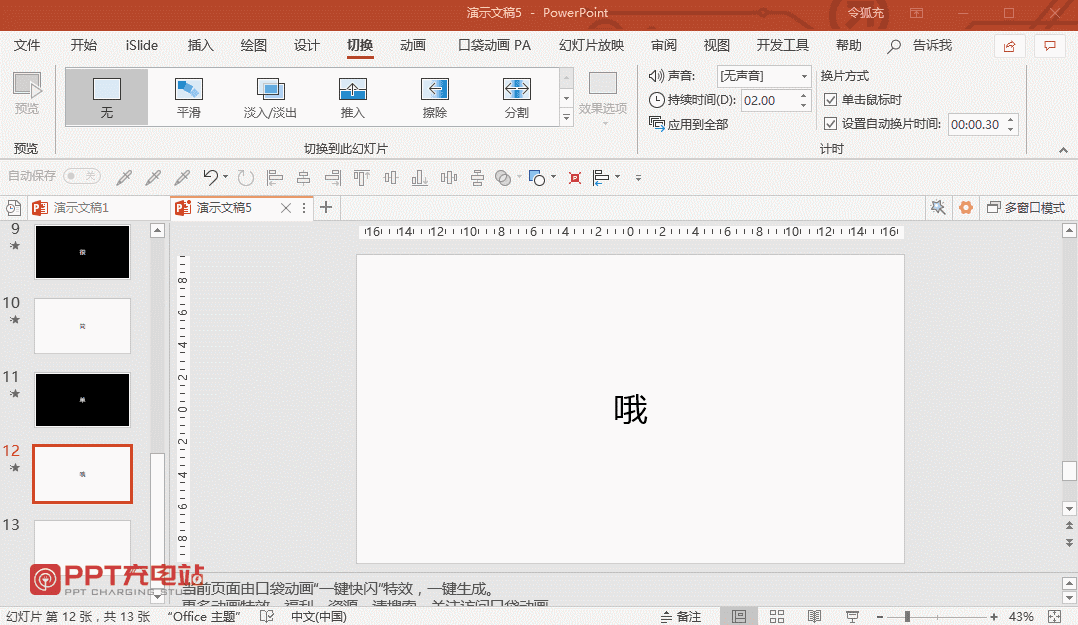Open the iSlide ribbon tab
This screenshot has width=1078, height=625.
(x=142, y=45)
